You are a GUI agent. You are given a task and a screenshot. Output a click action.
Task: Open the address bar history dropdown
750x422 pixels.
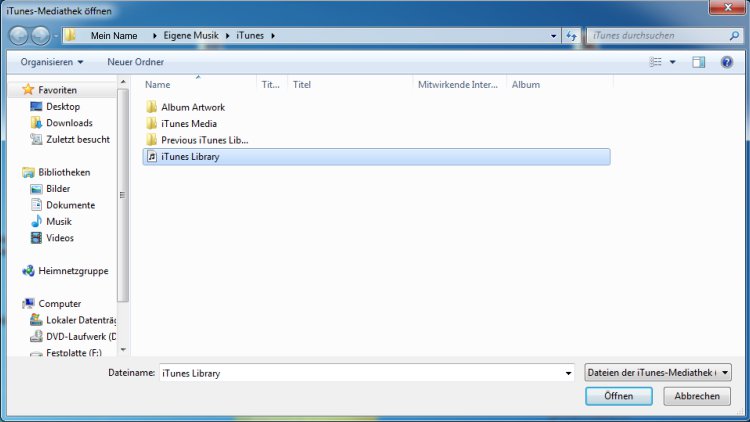point(553,36)
